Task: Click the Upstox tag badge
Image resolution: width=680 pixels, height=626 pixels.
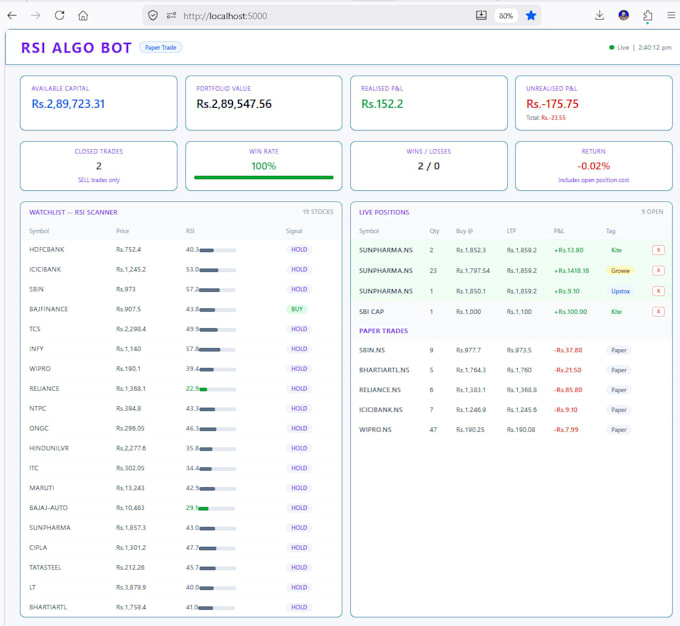Action: point(620,291)
